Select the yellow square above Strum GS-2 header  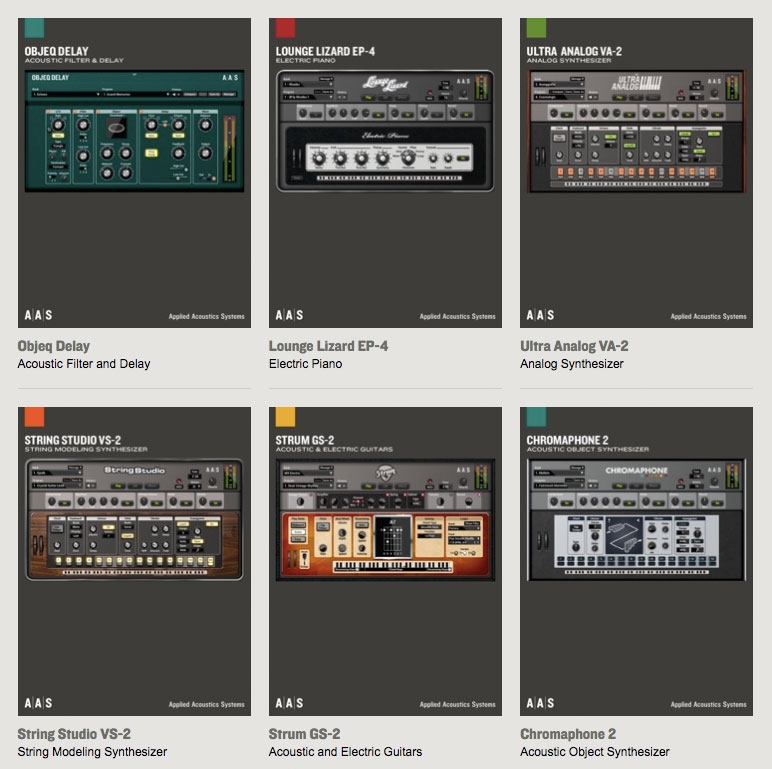click(x=285, y=417)
